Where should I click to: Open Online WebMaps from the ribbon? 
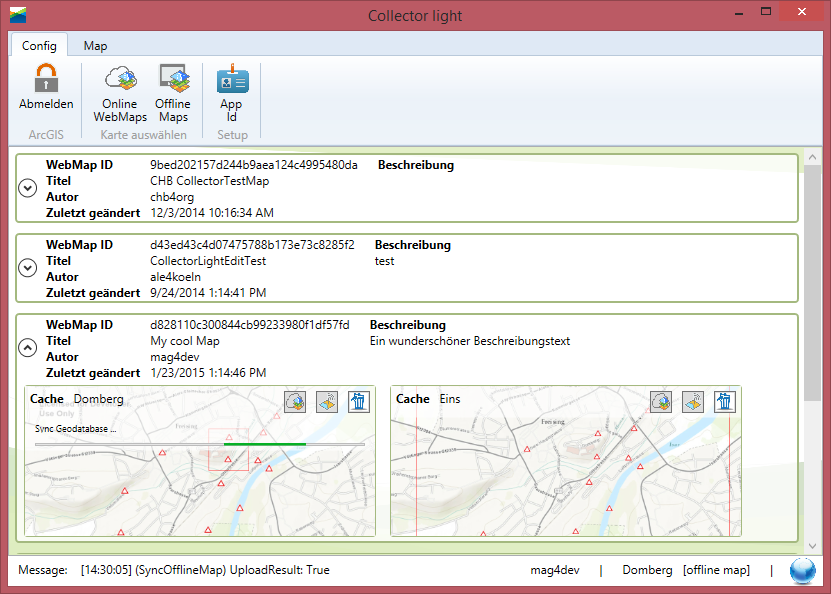[120, 94]
